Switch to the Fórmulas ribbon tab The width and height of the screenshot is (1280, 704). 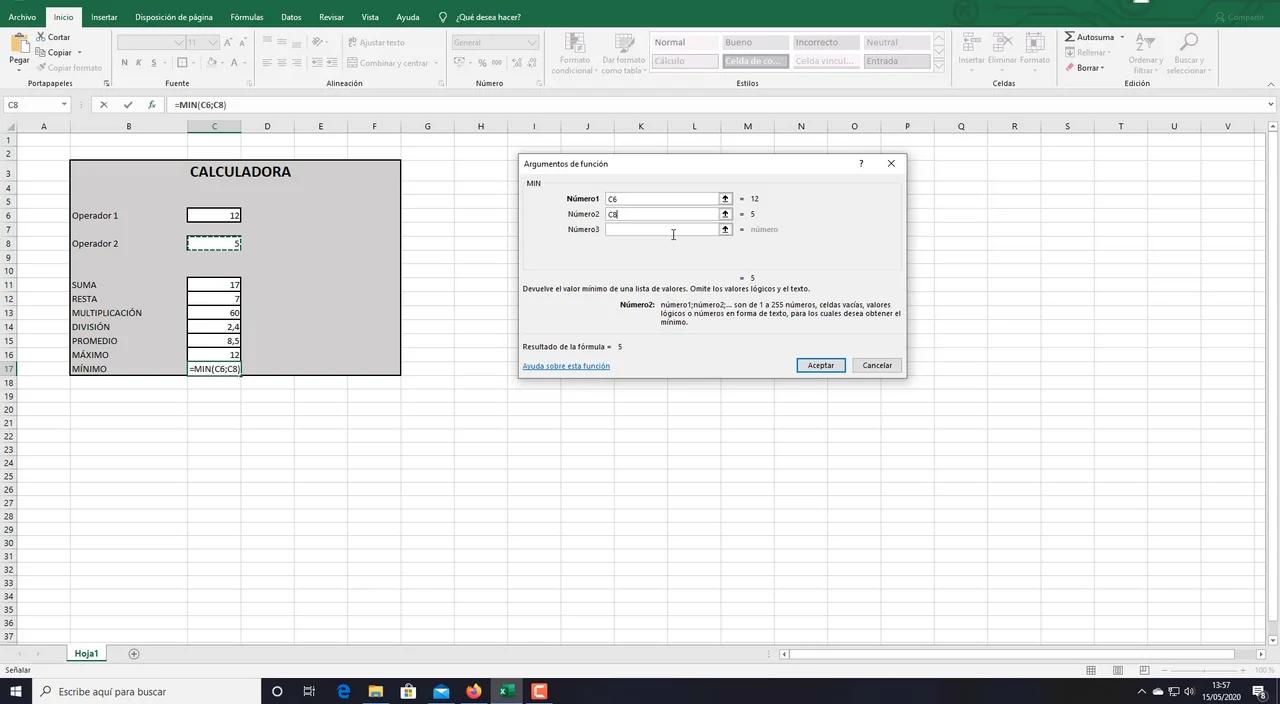[245, 17]
